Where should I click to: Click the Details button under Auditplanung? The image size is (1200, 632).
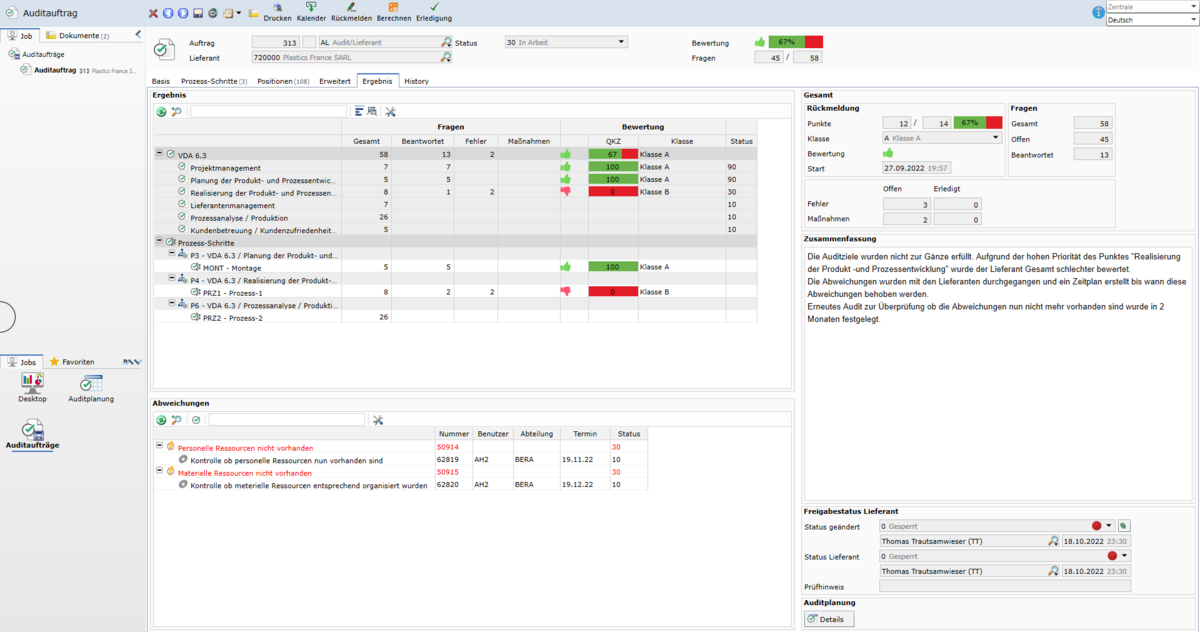[830, 619]
